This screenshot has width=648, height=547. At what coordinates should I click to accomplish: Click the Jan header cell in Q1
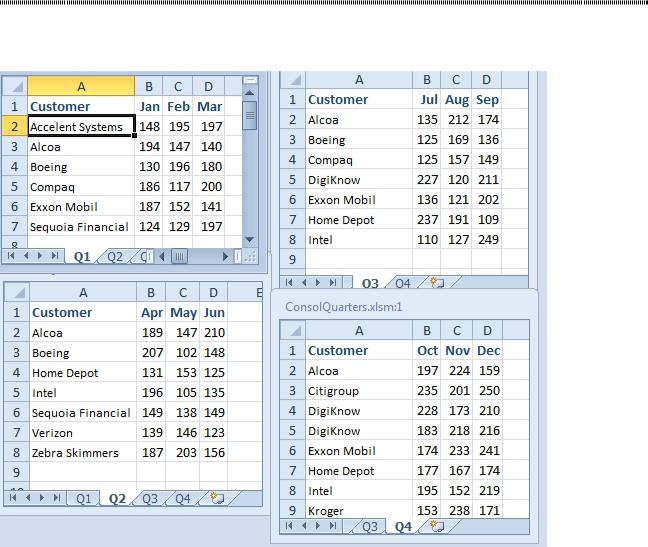coord(149,107)
